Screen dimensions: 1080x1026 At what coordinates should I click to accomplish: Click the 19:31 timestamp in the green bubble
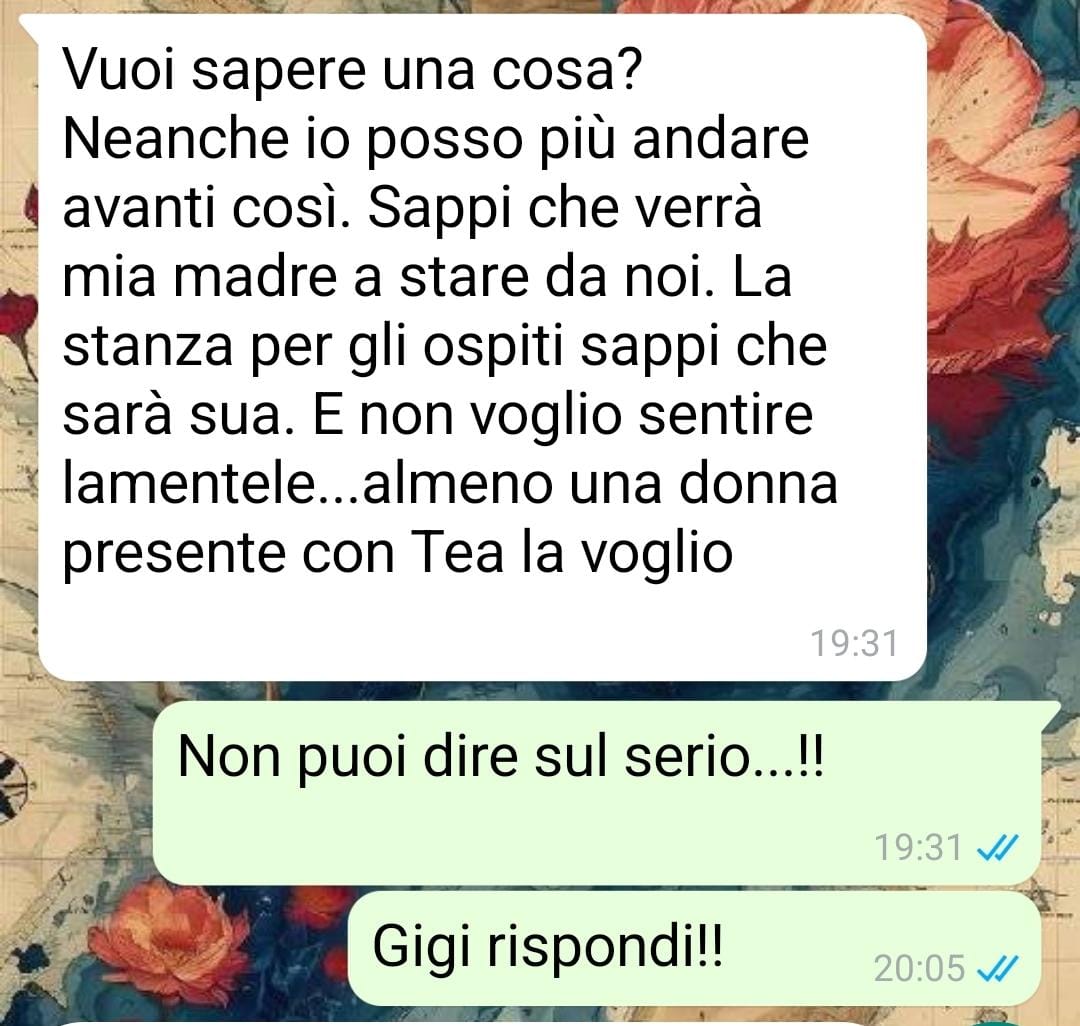point(918,848)
